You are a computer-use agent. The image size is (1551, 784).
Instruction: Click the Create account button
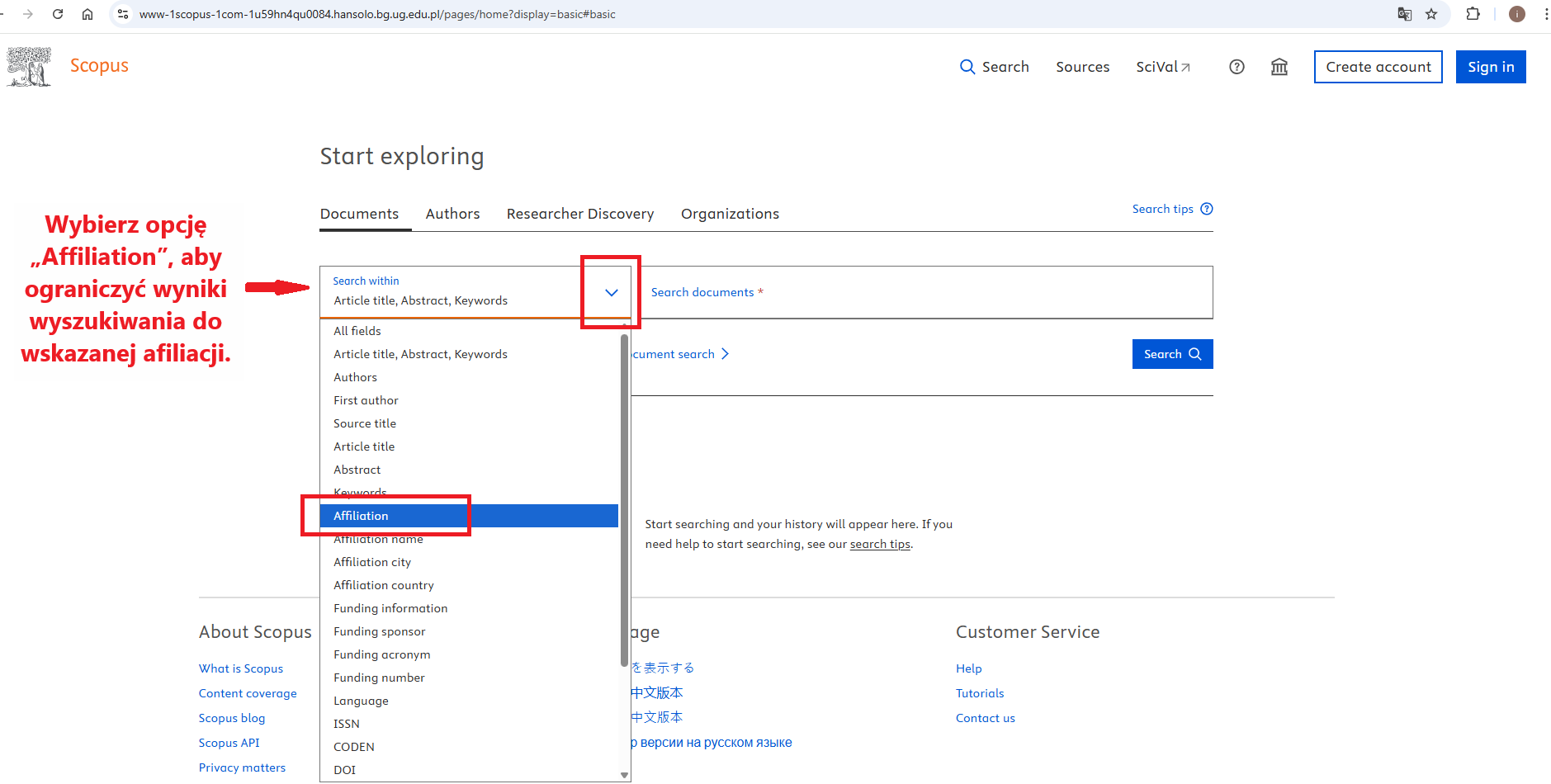point(1378,67)
